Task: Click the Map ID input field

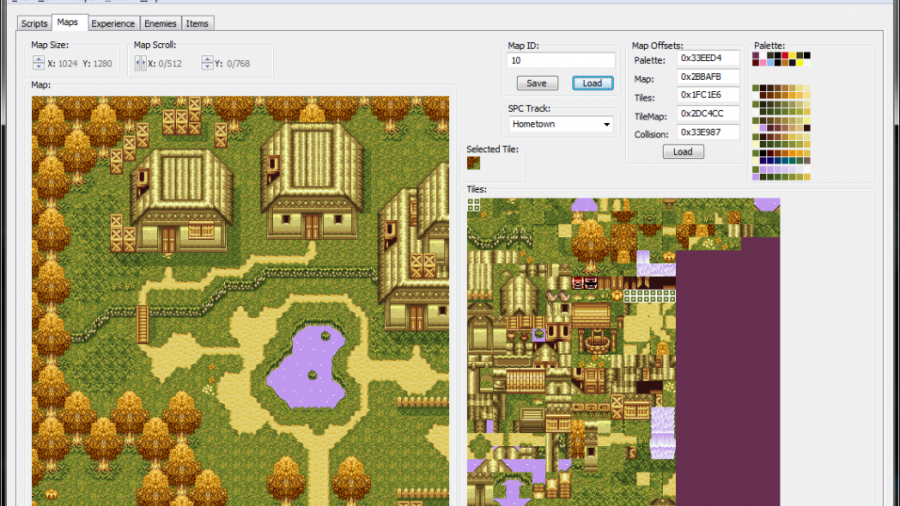Action: click(x=560, y=60)
